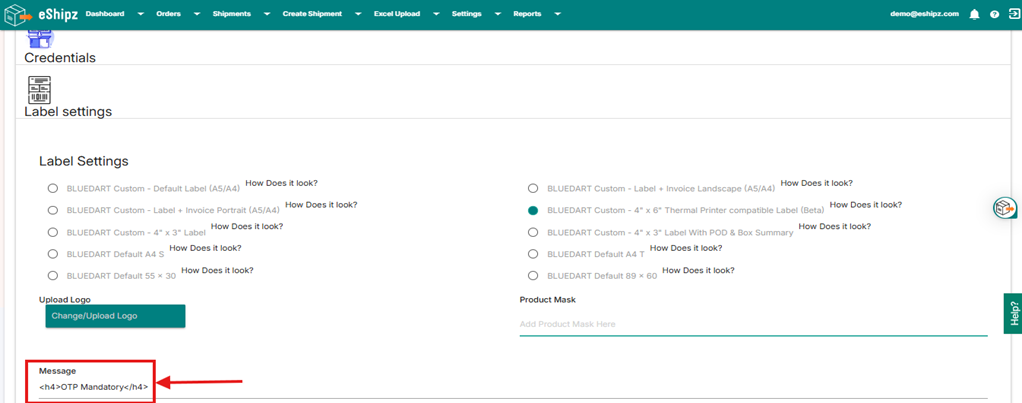Viewport: 1022px width, 403px height.
Task: Preview how the Thermal Printer label looks
Action: 866,204
